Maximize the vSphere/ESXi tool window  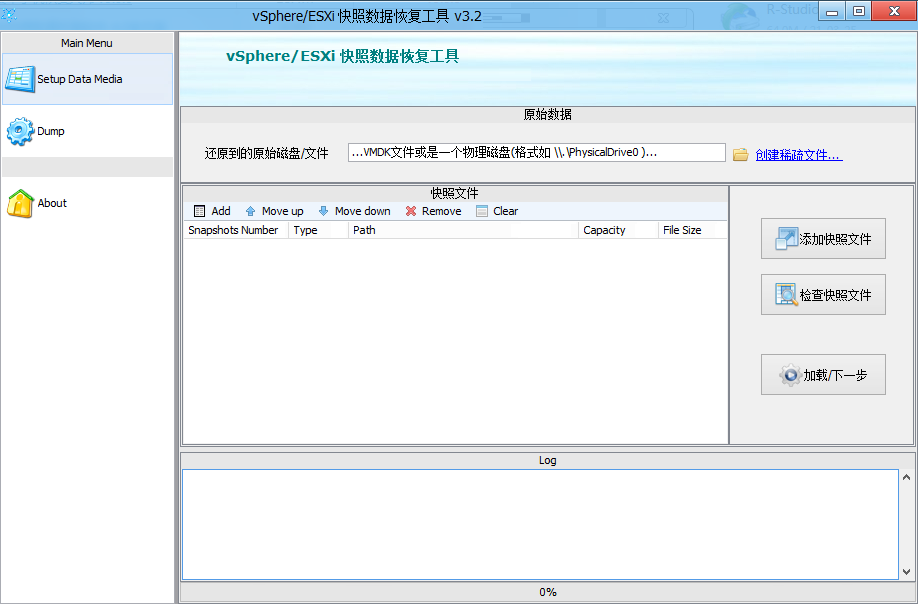tap(858, 11)
